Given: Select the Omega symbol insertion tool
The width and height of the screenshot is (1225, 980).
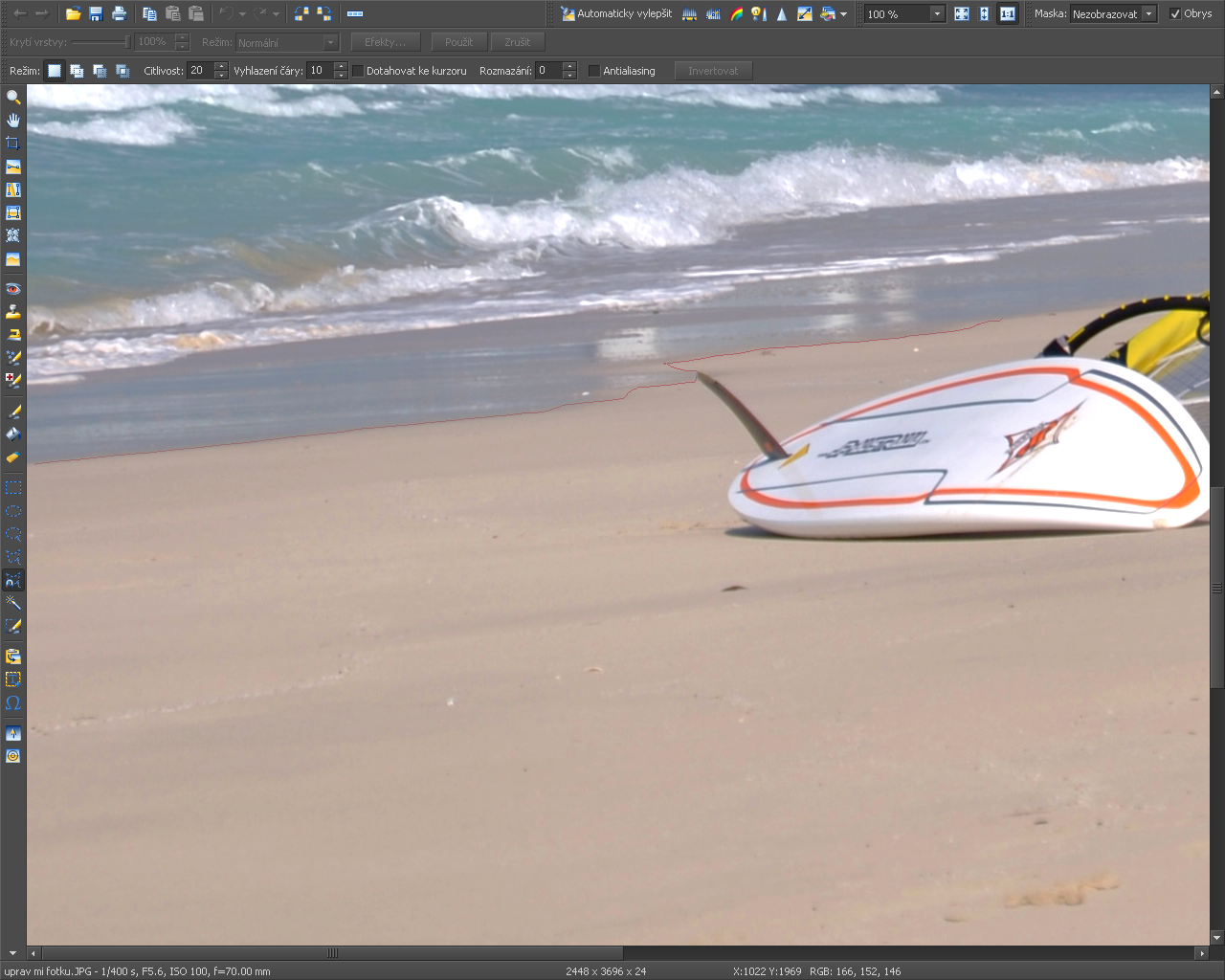Looking at the screenshot, I should coord(13,702).
